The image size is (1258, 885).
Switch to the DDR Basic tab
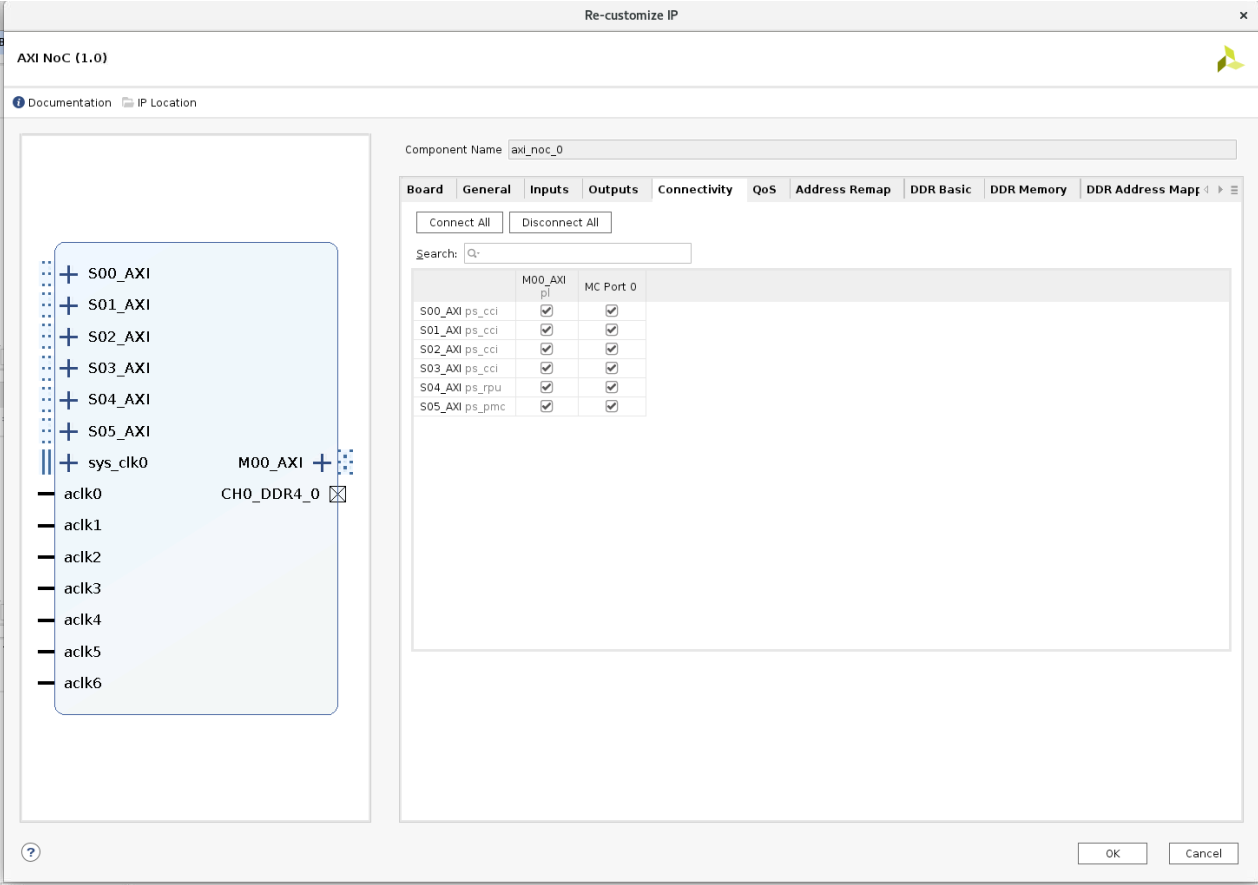click(941, 189)
